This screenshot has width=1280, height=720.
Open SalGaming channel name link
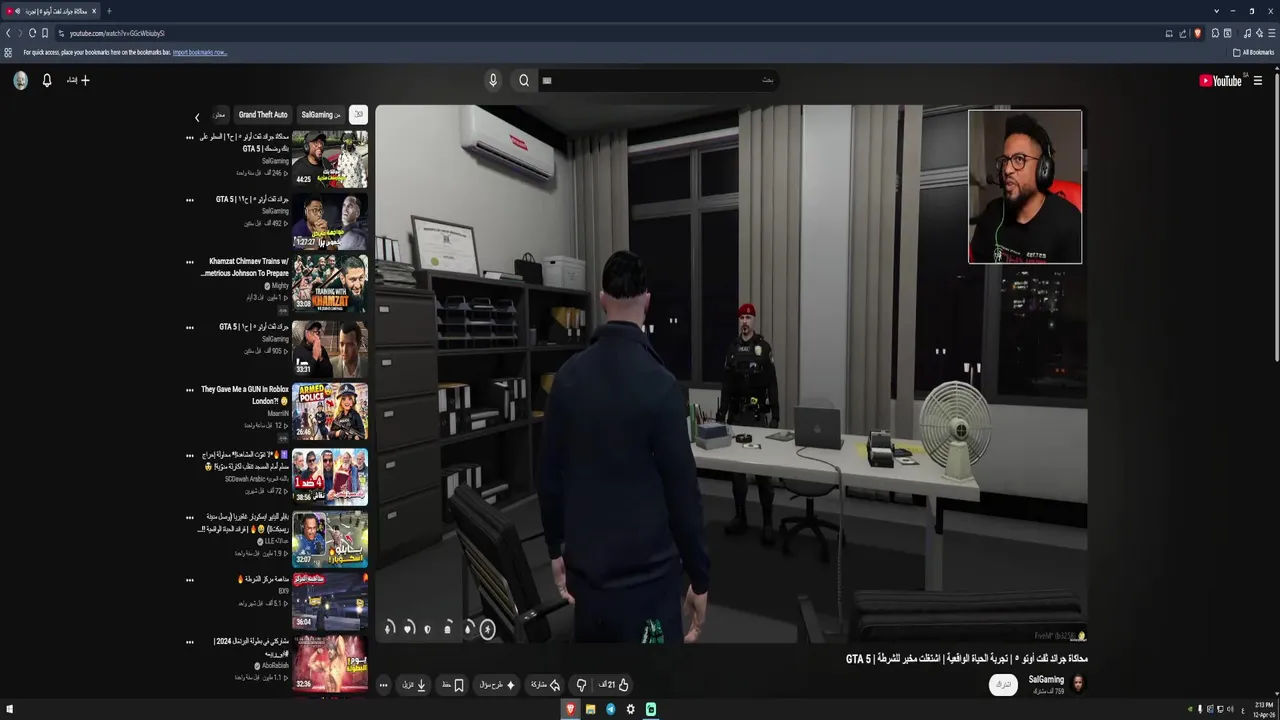pos(1046,680)
